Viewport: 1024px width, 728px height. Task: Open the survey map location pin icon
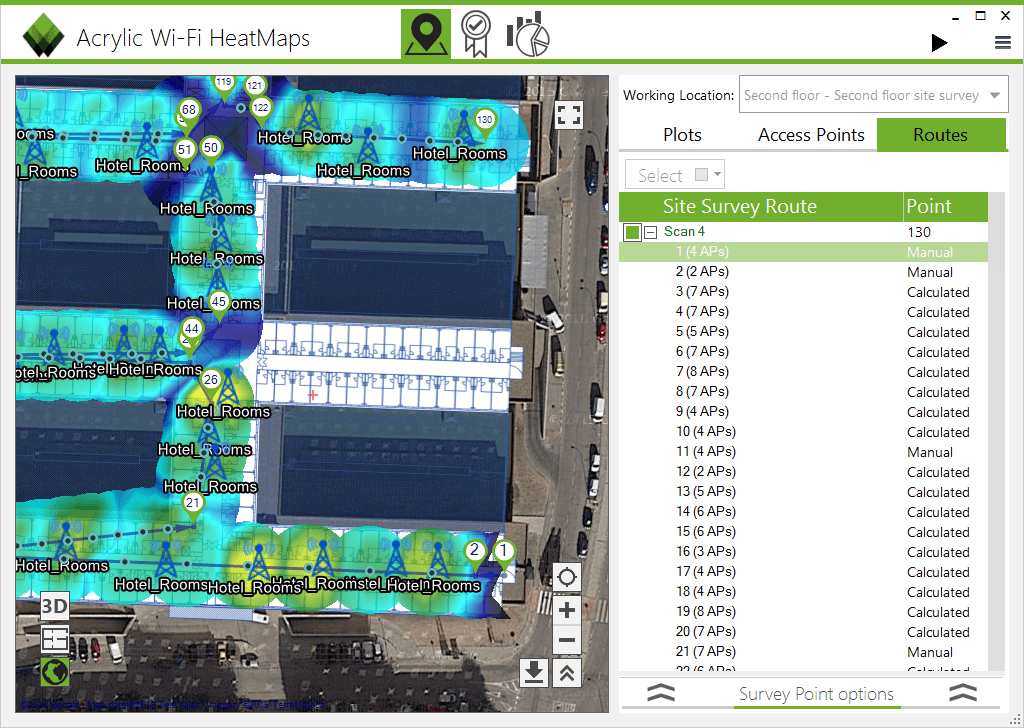tap(426, 34)
